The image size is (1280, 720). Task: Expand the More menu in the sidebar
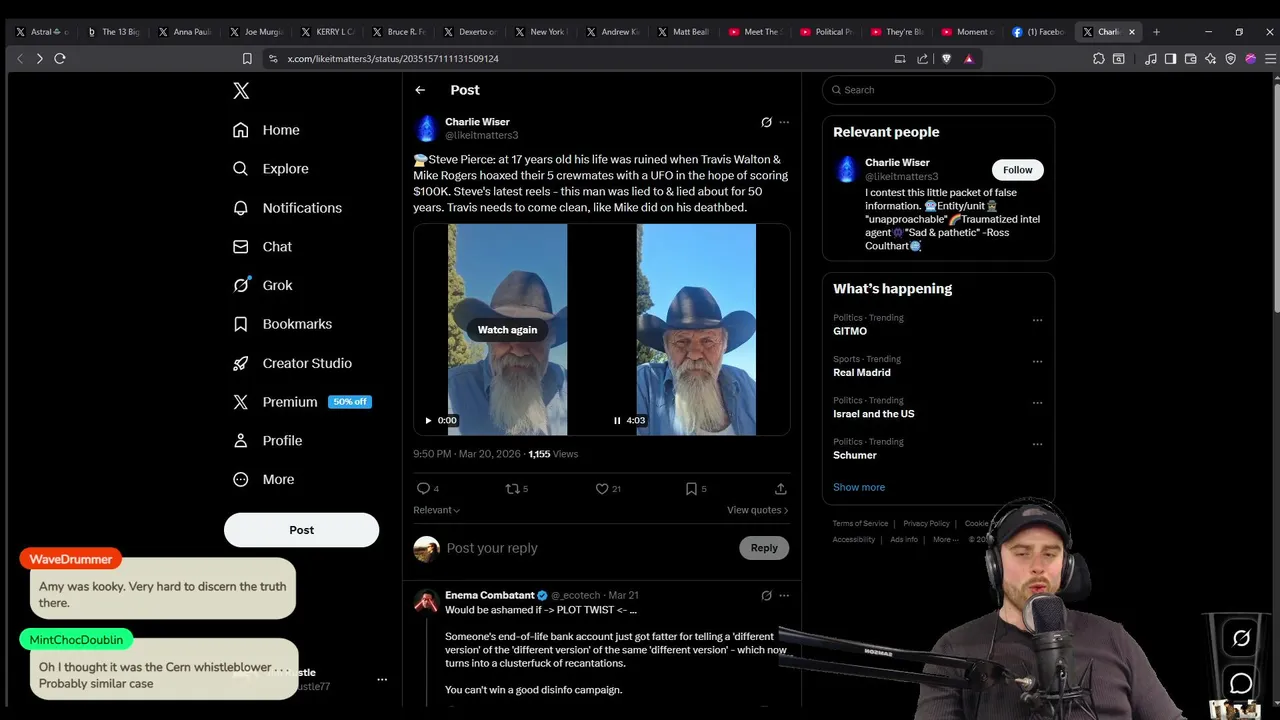point(263,480)
